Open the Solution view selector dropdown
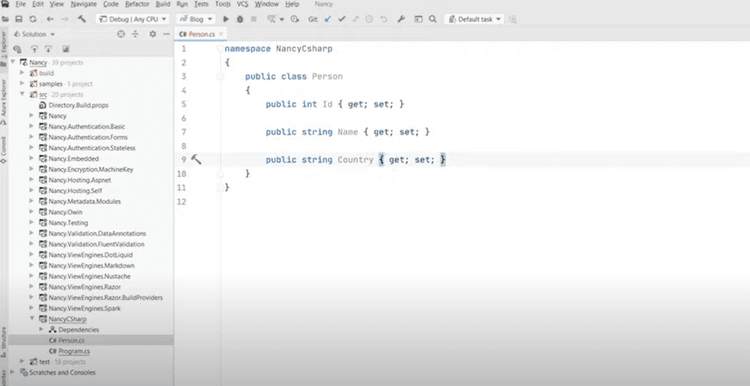Viewport: 750px width, 386px height. (34, 34)
